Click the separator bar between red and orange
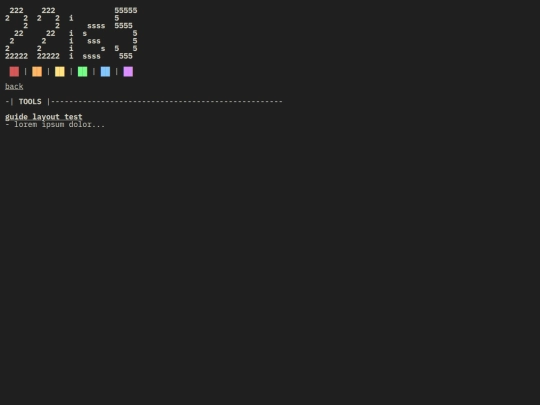540x405 pixels. [25, 72]
